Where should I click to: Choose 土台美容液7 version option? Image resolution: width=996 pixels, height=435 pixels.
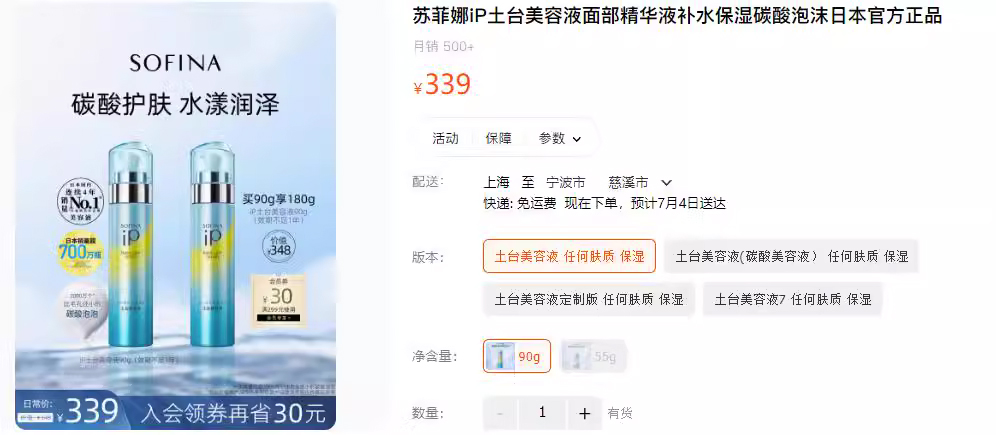pos(793,299)
